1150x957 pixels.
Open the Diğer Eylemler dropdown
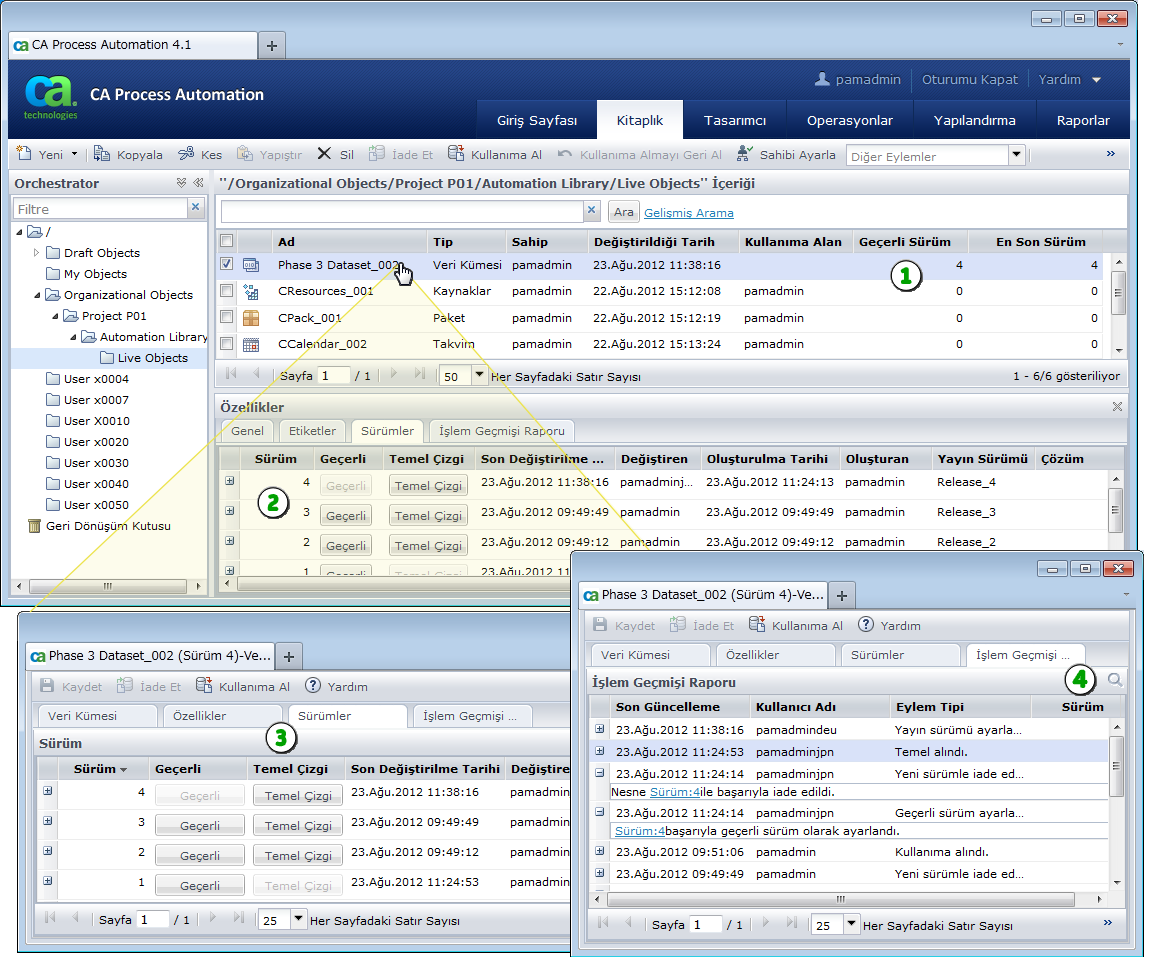point(1017,155)
